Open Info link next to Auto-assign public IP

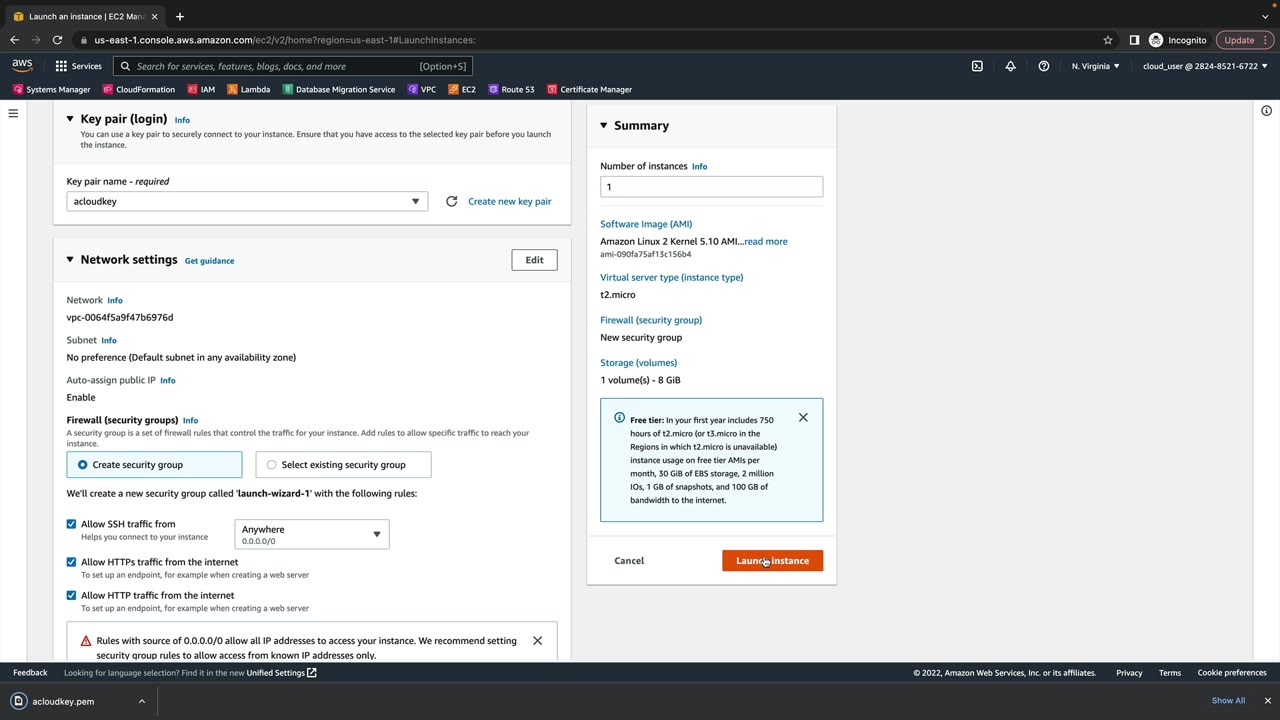(x=167, y=380)
